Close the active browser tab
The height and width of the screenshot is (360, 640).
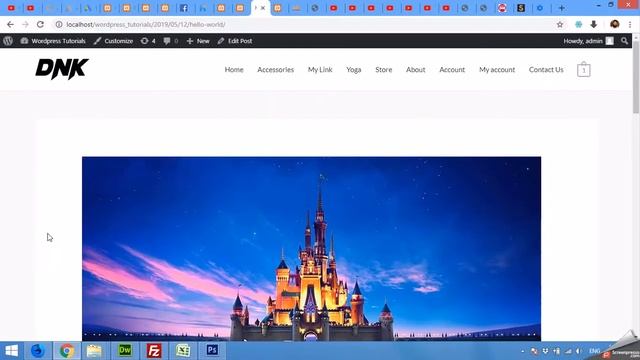click(x=263, y=8)
